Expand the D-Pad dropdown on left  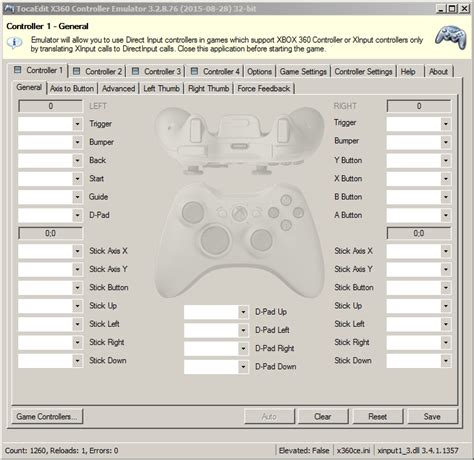77,215
